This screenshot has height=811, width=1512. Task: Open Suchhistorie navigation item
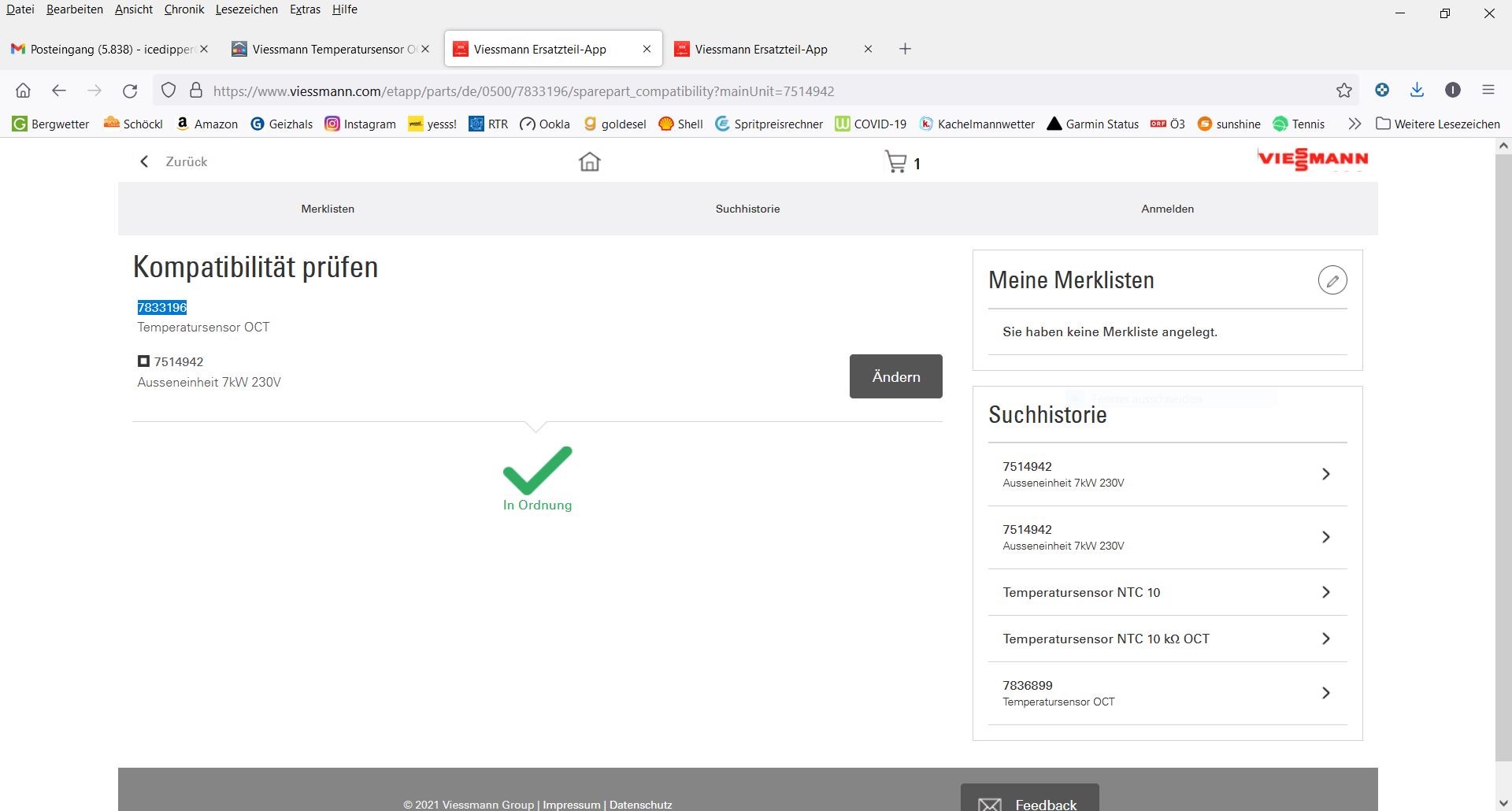coord(747,209)
